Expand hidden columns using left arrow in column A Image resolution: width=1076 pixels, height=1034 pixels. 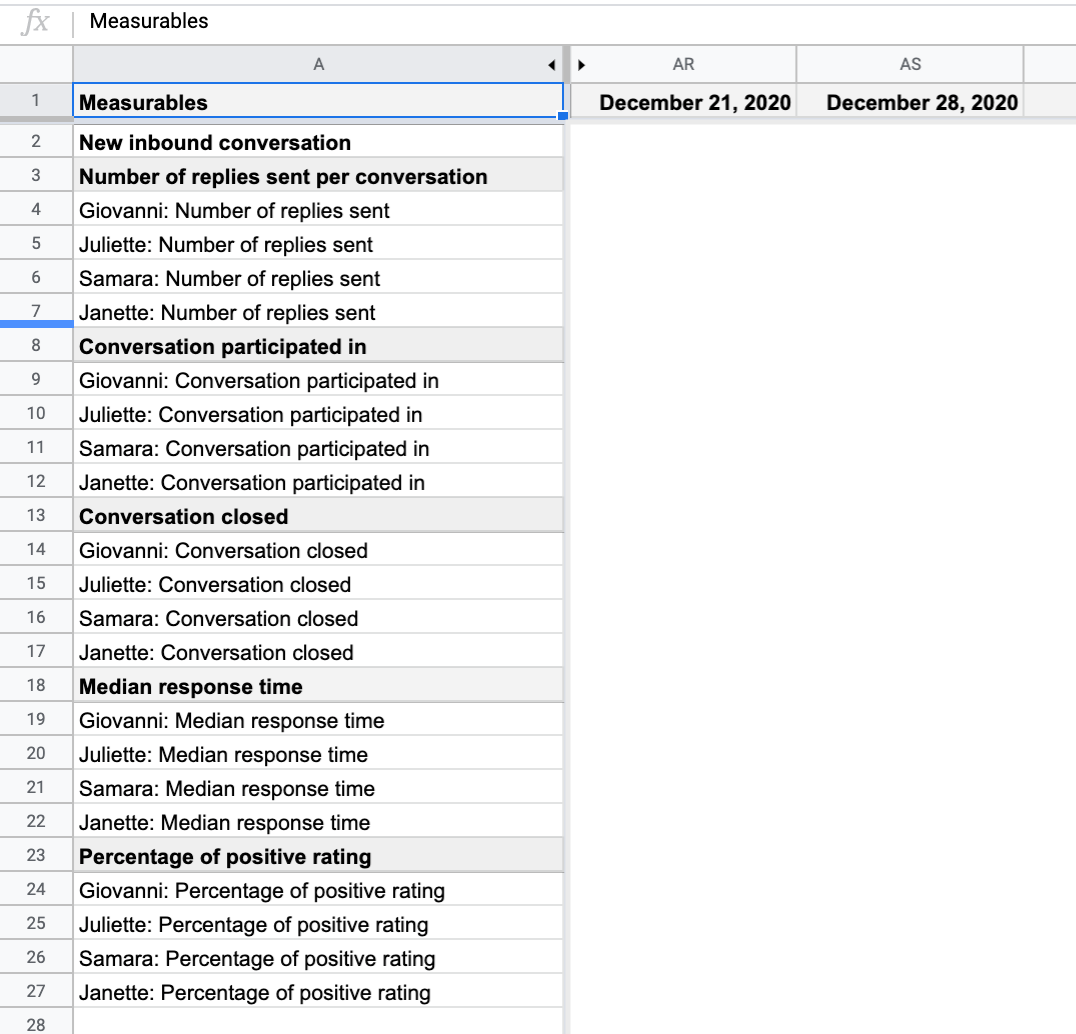(x=552, y=65)
